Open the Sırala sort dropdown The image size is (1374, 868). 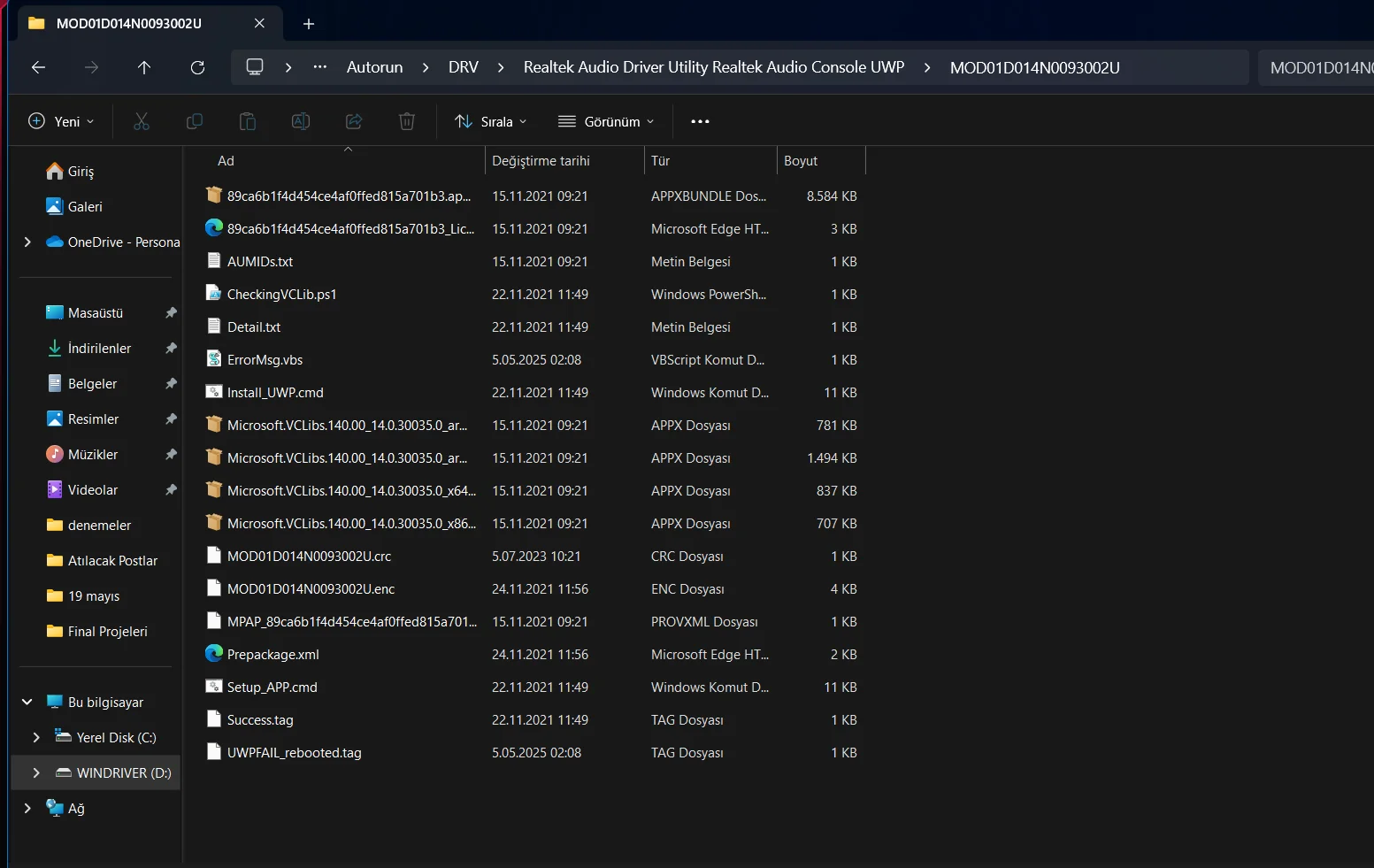click(x=491, y=121)
